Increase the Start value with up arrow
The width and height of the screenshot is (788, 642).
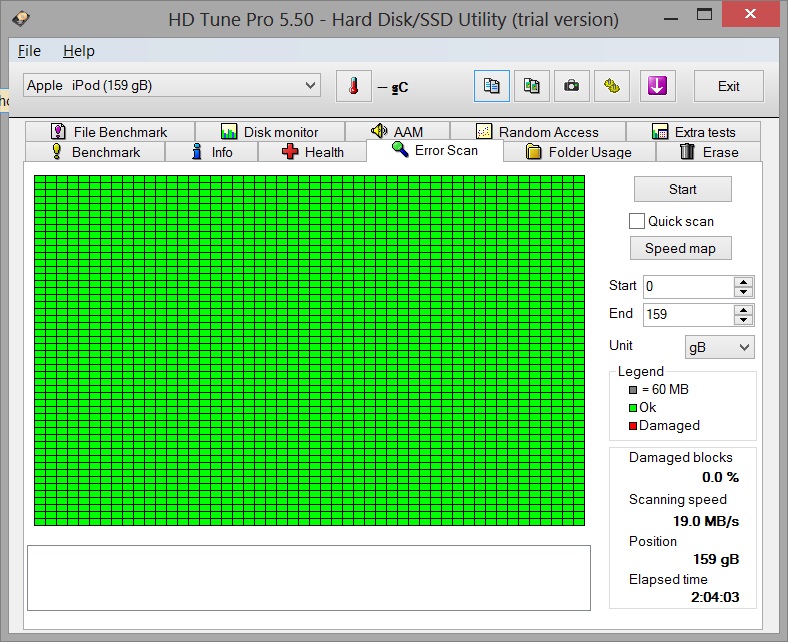[743, 281]
